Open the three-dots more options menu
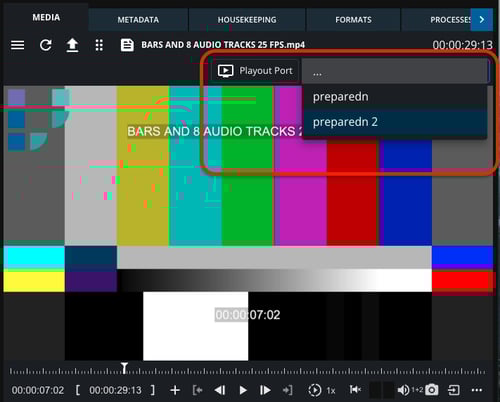This screenshot has width=500, height=402. [x=477, y=390]
